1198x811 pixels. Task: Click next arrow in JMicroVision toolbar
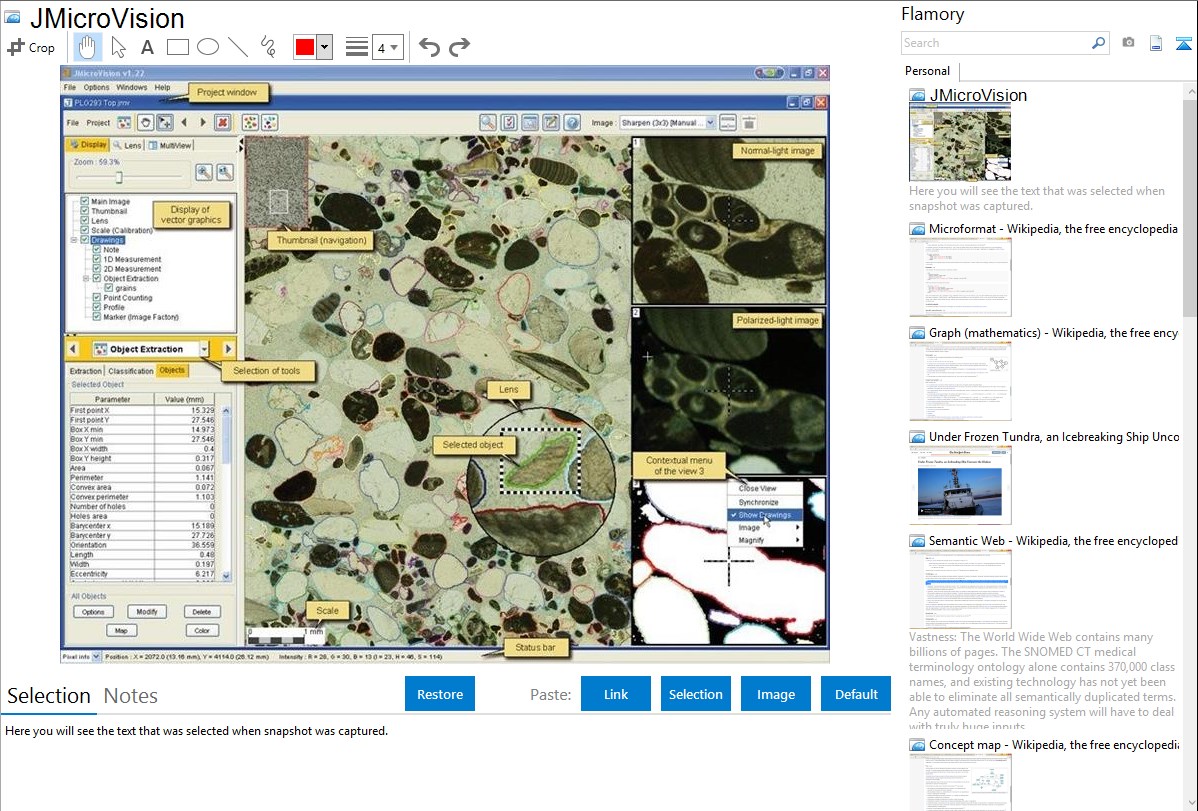tap(202, 122)
